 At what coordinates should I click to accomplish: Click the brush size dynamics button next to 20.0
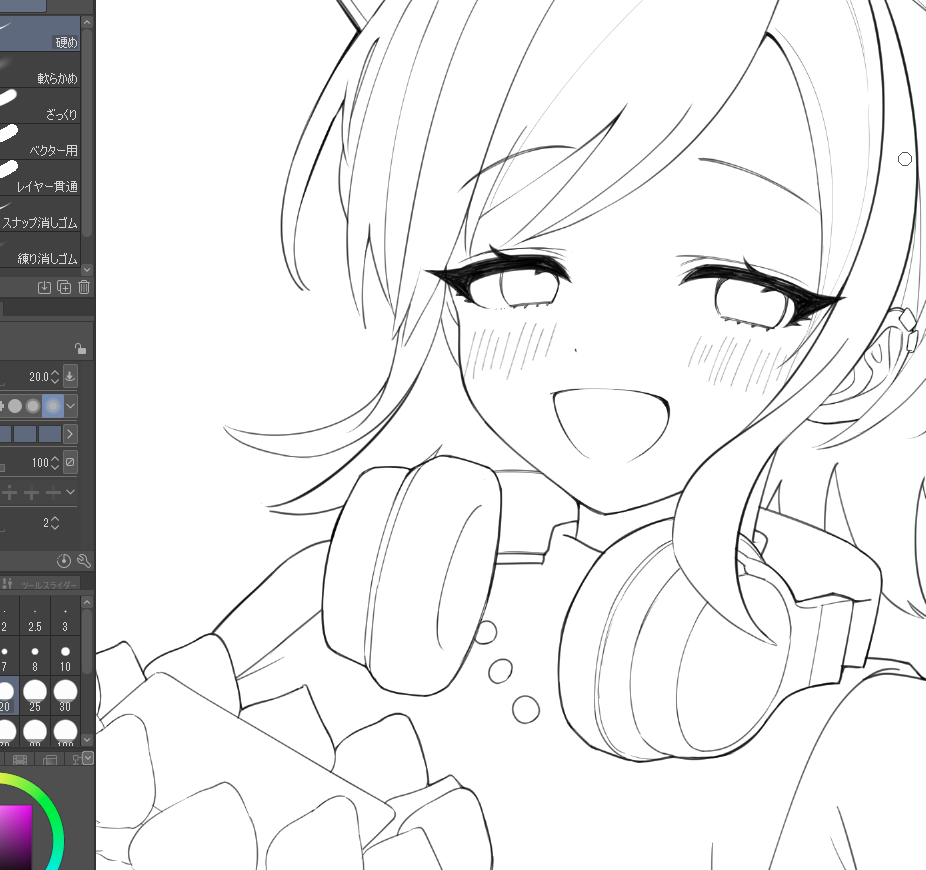pos(70,377)
